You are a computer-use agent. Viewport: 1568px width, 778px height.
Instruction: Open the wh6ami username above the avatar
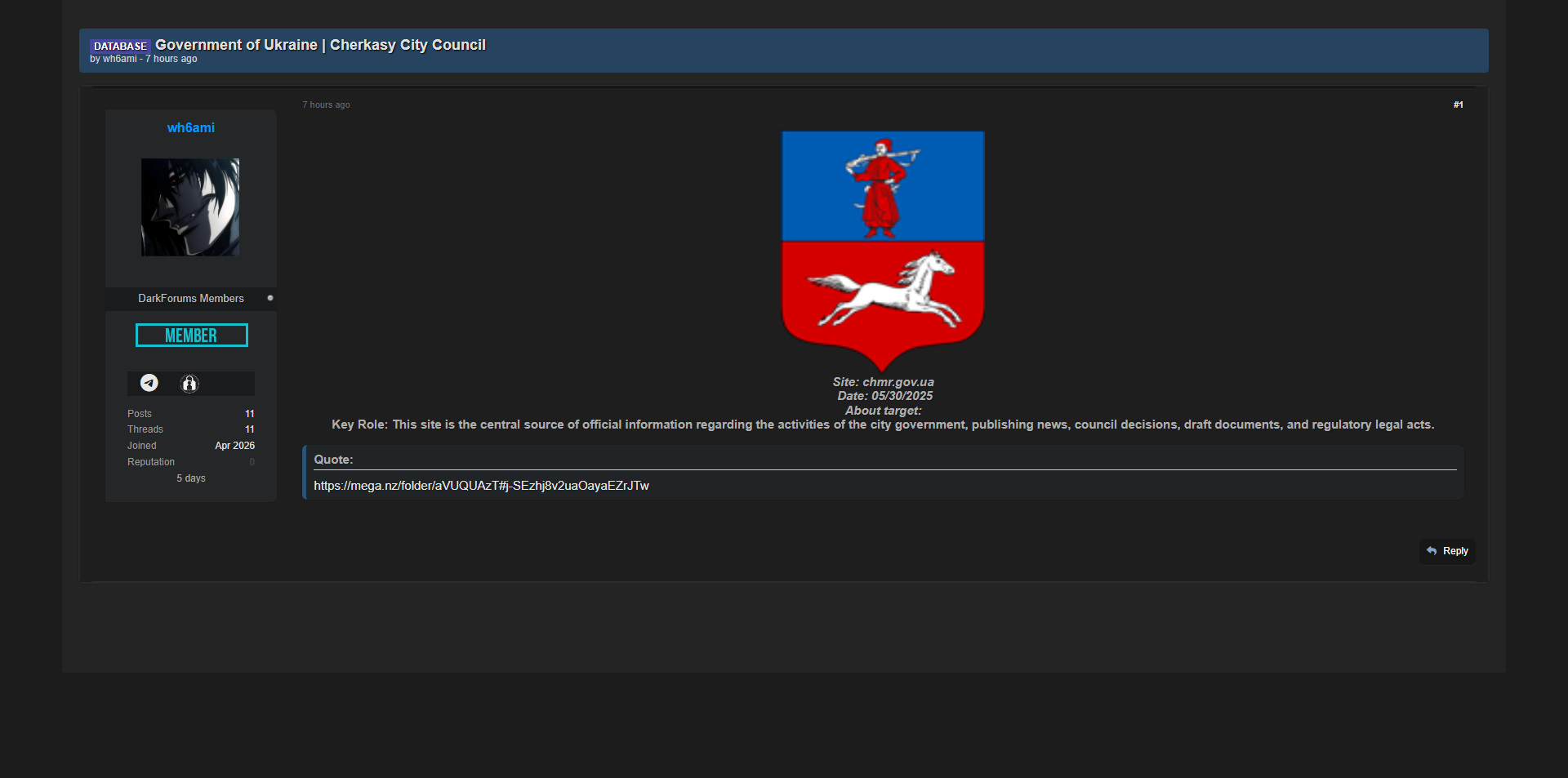(x=191, y=128)
